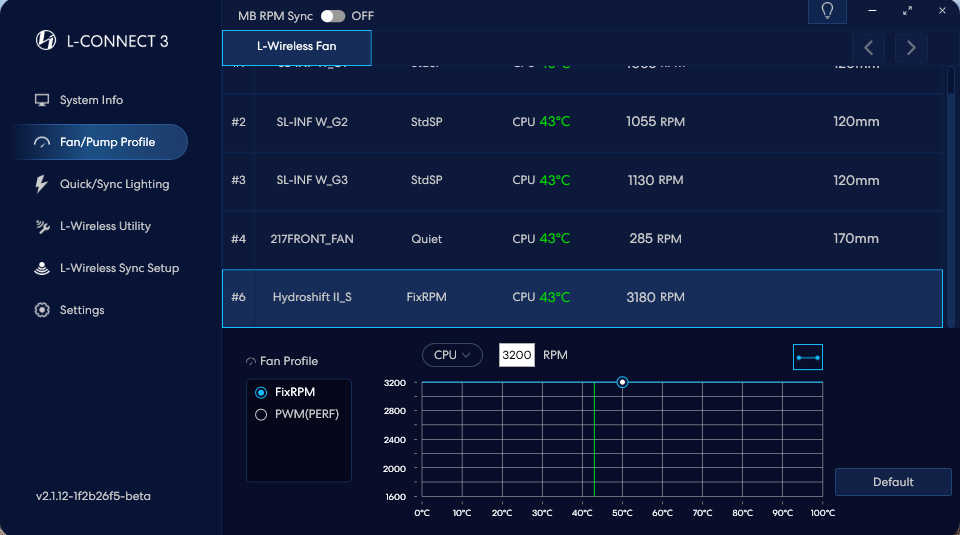Select the PWM(PERF) fan profile option
This screenshot has width=960, height=535.
point(261,414)
